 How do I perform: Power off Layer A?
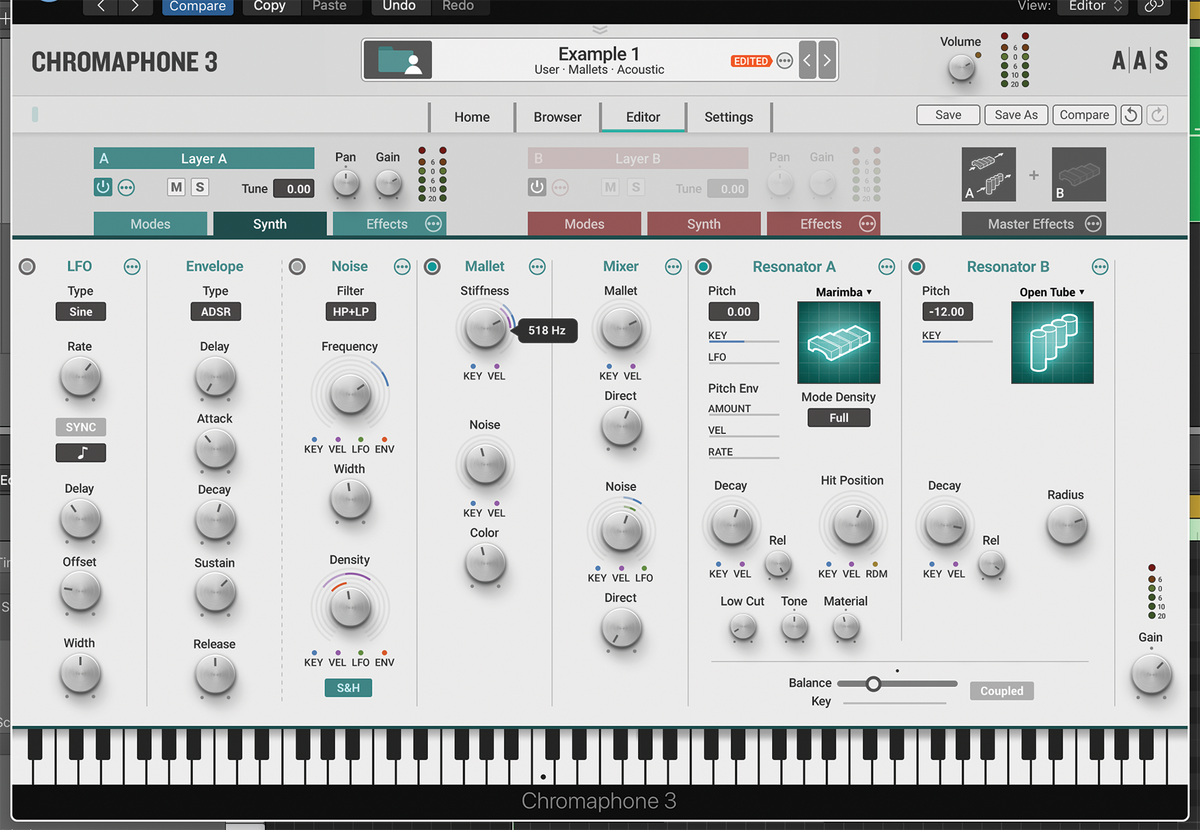(x=102, y=188)
